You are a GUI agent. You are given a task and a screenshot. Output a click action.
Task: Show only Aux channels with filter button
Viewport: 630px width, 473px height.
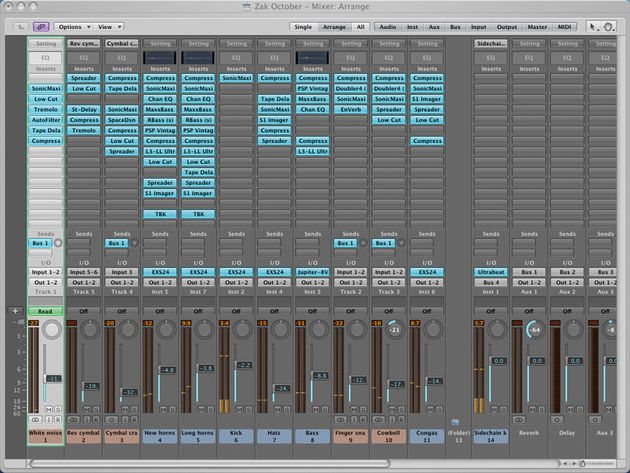434,27
